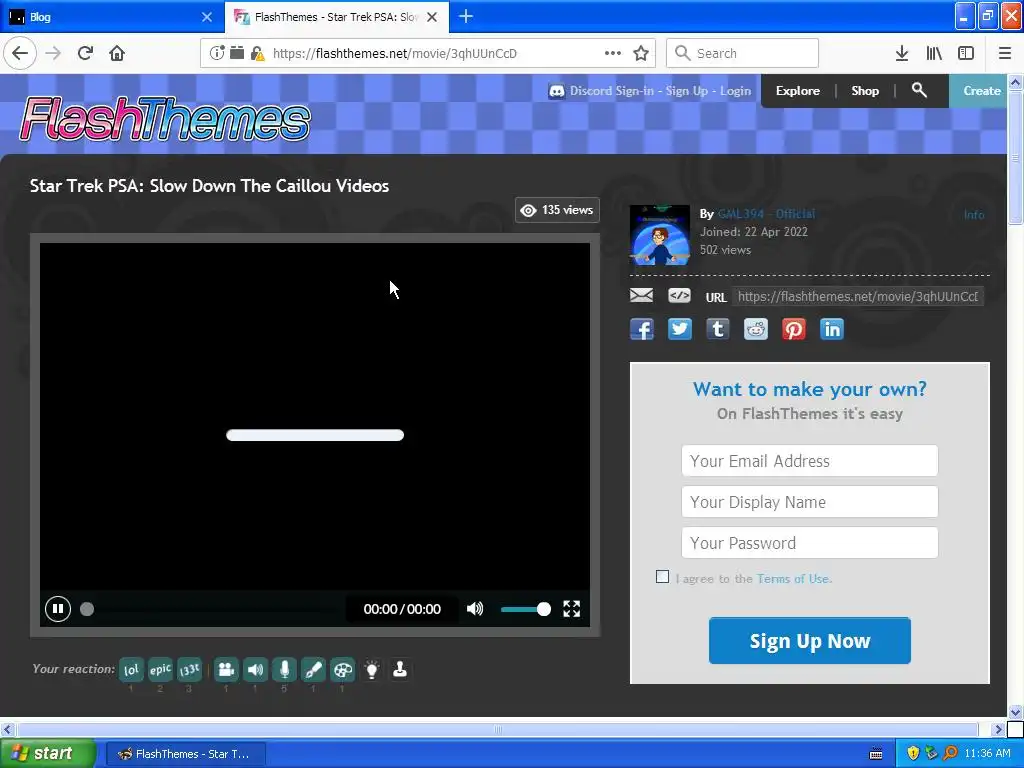Open browser downloads panel
The height and width of the screenshot is (768, 1024).
click(x=902, y=53)
